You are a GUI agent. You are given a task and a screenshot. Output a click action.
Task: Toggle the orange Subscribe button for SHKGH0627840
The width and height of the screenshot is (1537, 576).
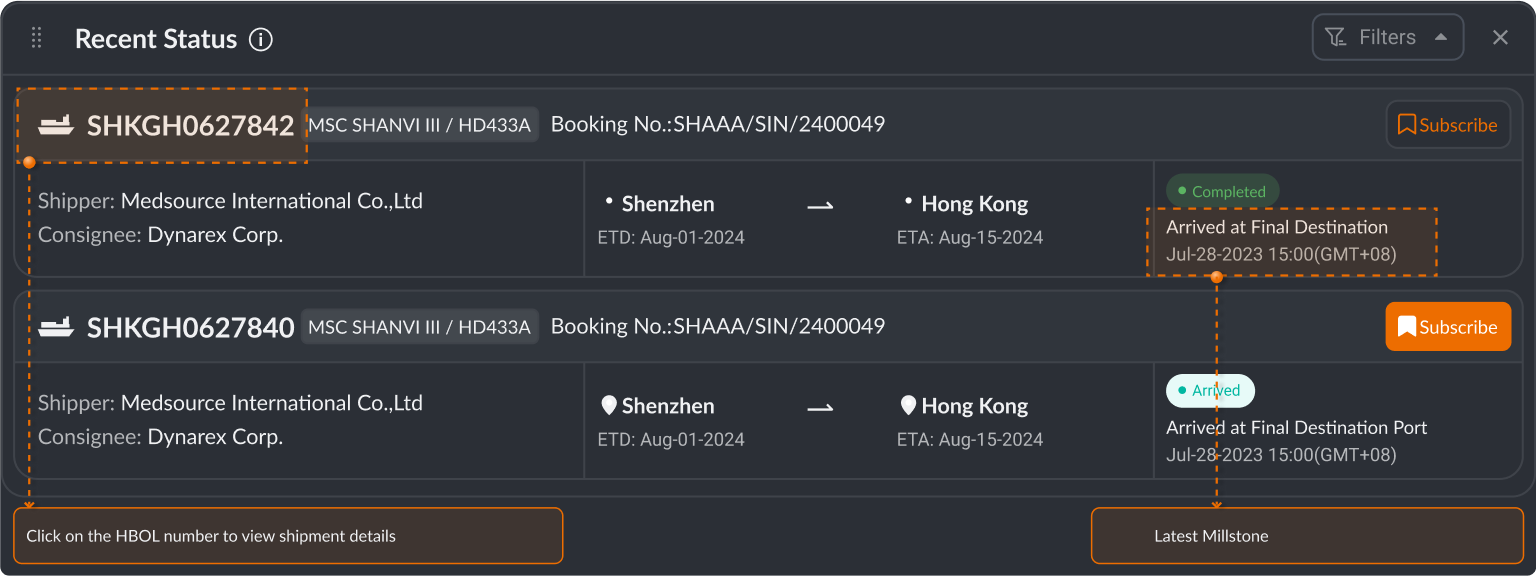[1447, 327]
